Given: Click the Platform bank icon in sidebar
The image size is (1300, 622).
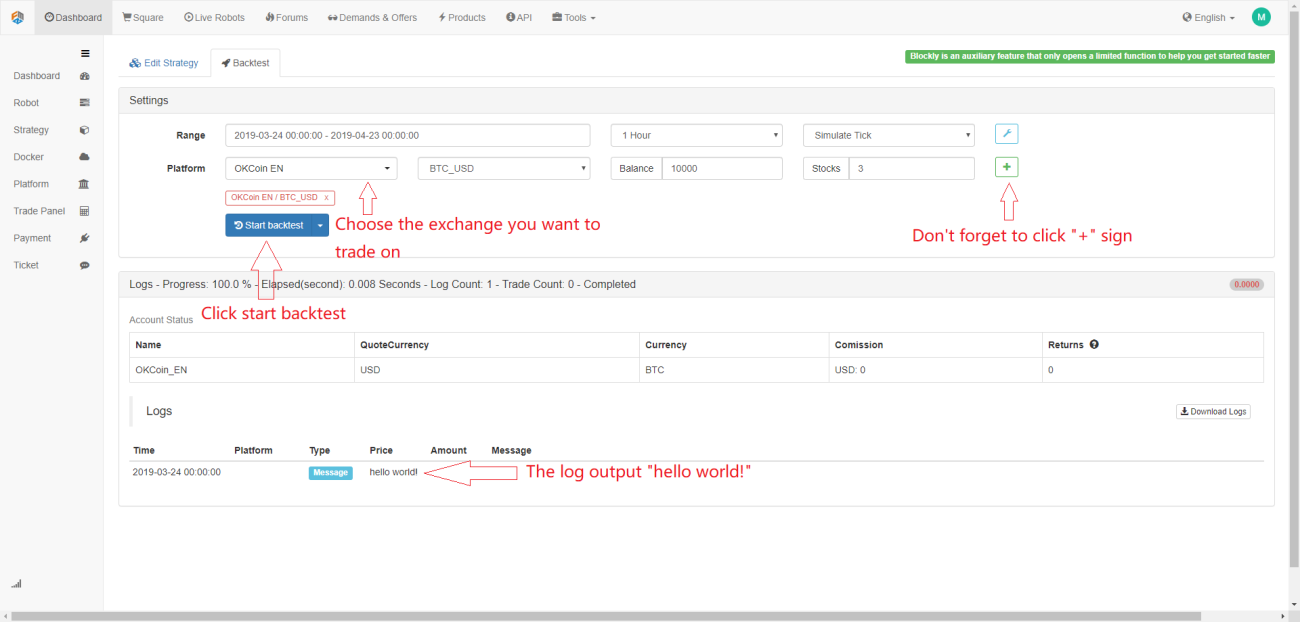Looking at the screenshot, I should coord(84,184).
